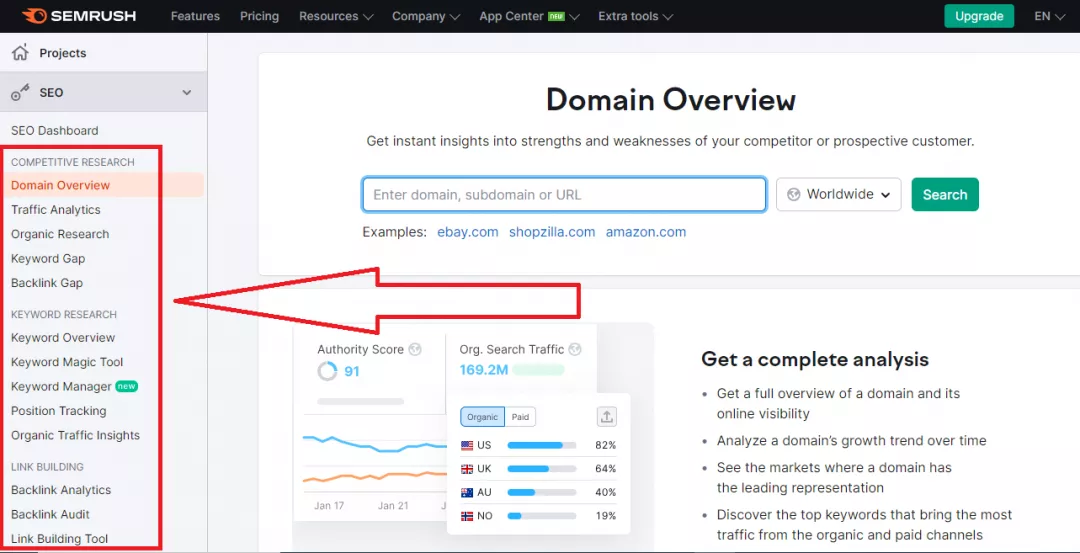1080x553 pixels.
Task: Open Keyword Magic Tool
Action: [x=67, y=362]
